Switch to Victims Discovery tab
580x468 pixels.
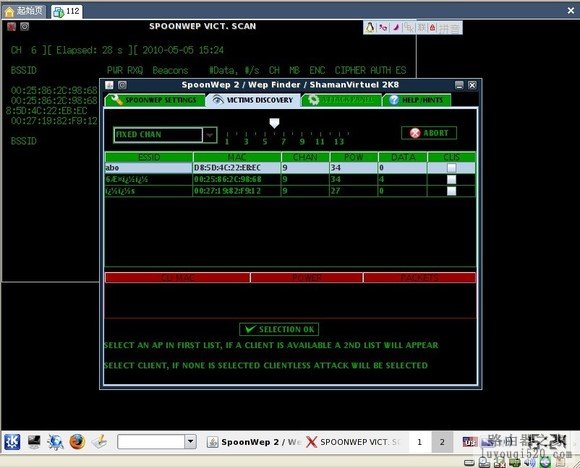253,100
